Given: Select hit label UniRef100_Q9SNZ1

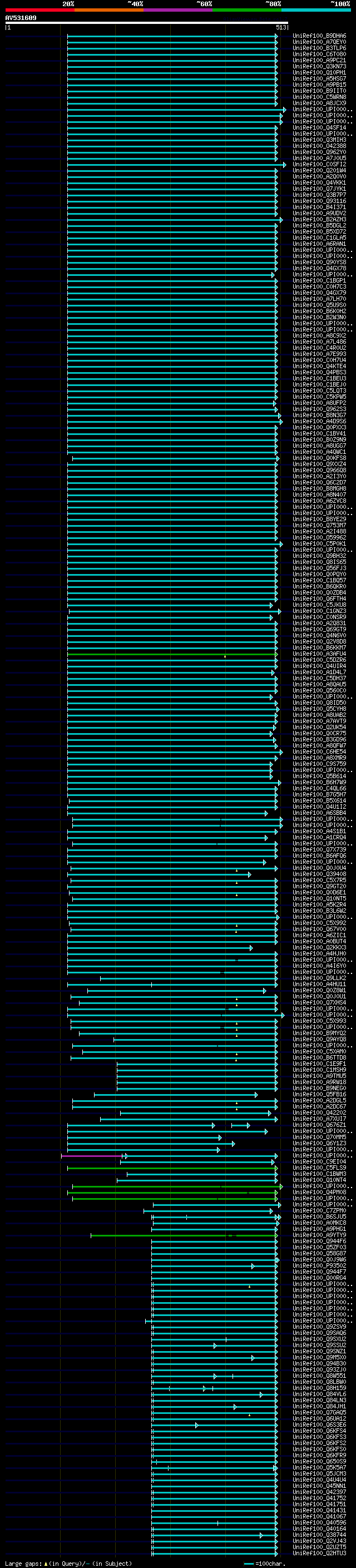Looking at the screenshot, I should pos(319,1351).
